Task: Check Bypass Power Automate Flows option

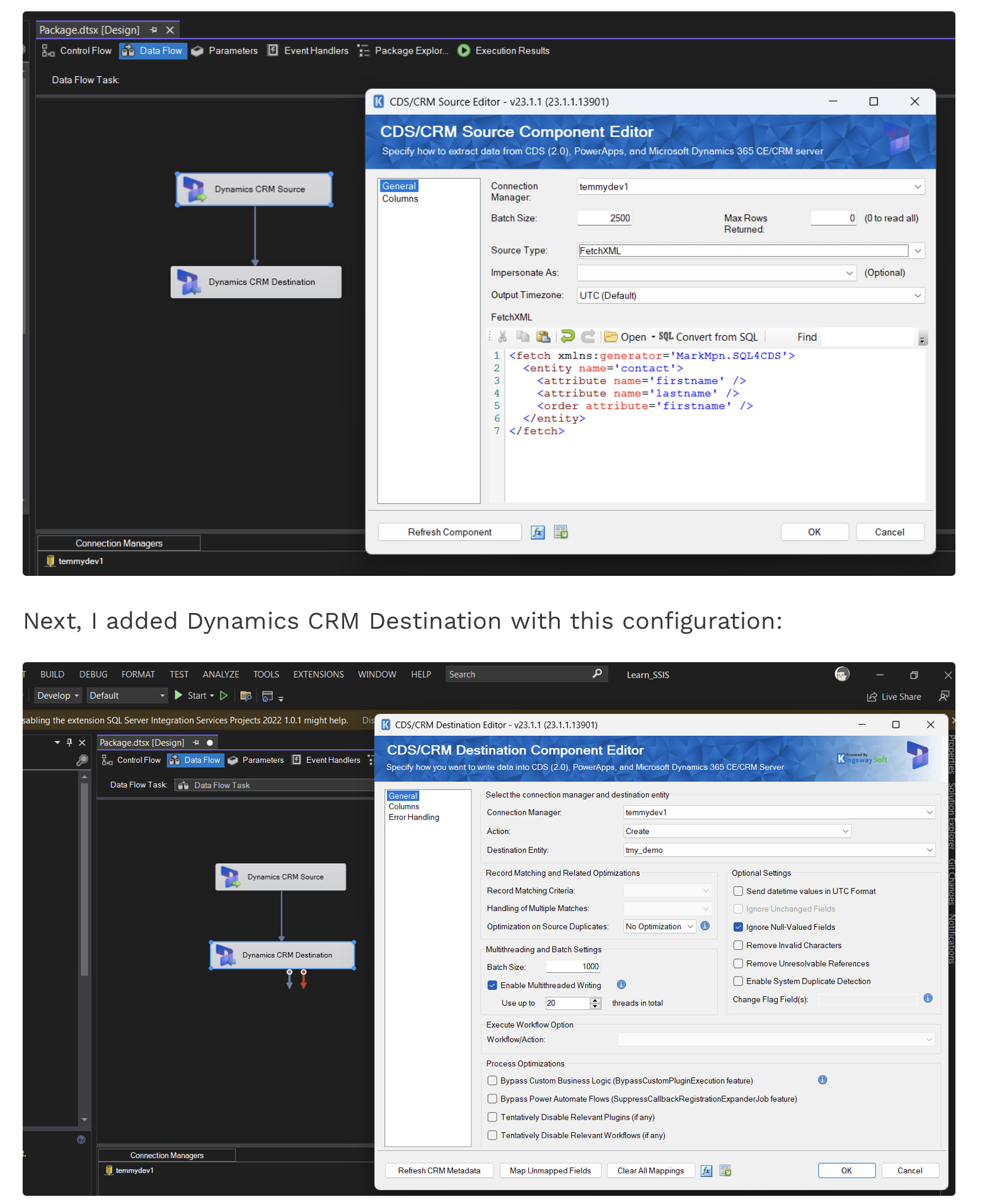Action: [492, 1099]
